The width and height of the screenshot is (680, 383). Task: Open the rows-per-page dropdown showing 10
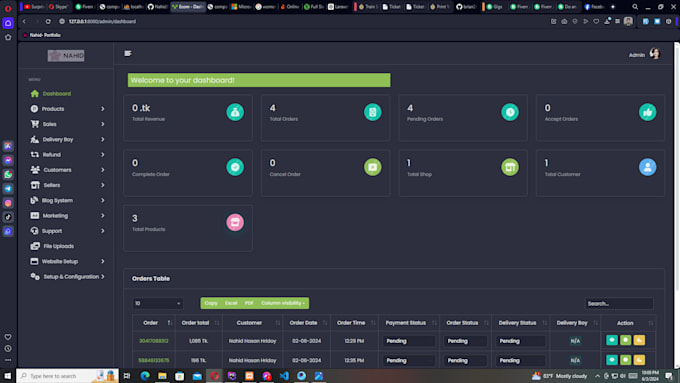[x=157, y=304]
